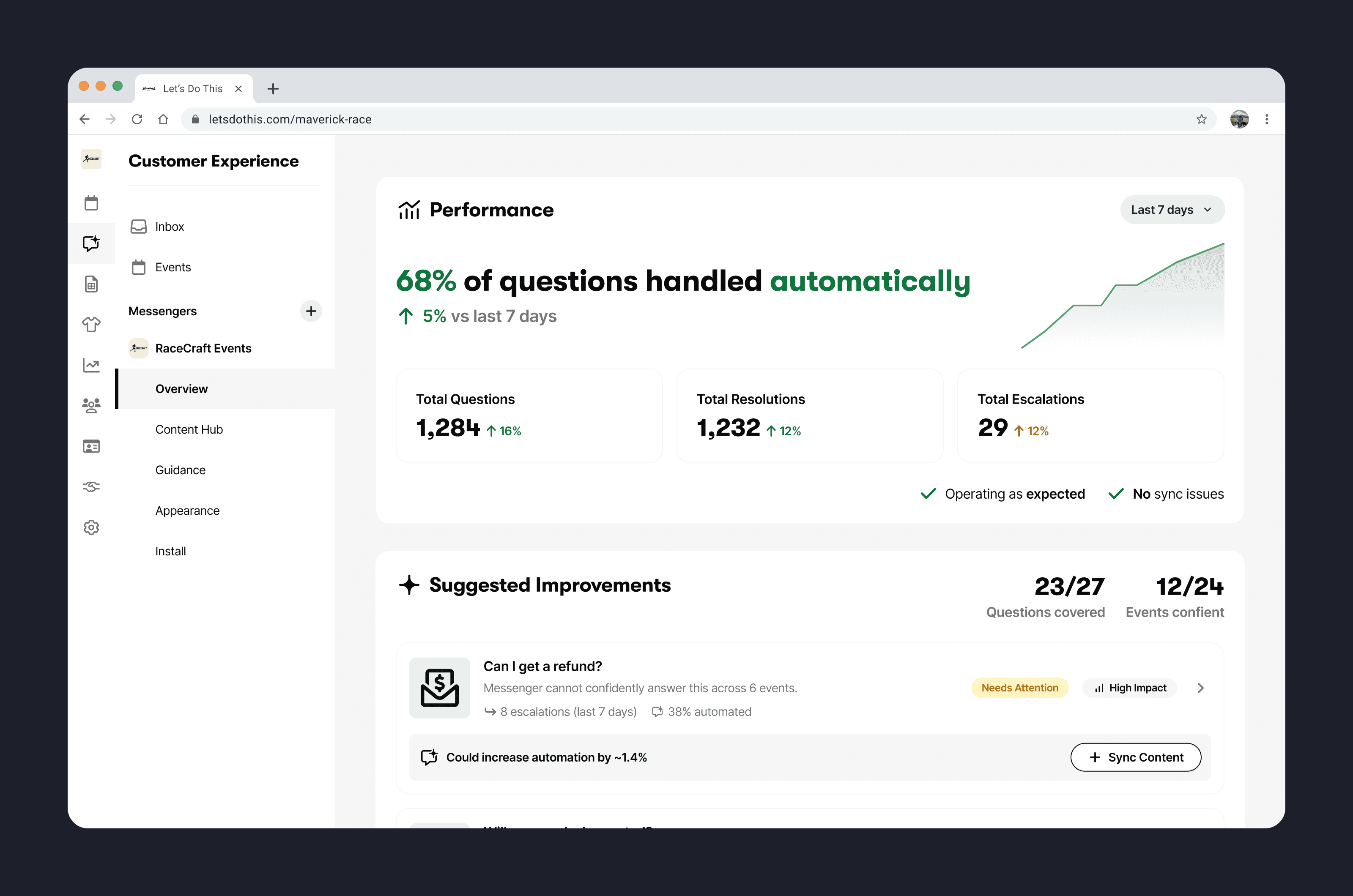The height and width of the screenshot is (896, 1353).
Task: Click the Sync Content button
Action: tap(1135, 757)
